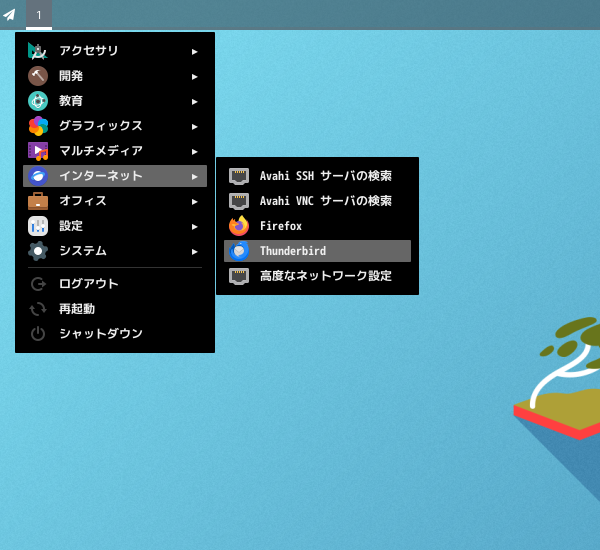The image size is (600, 550).
Task: Click the オフィス briefcase icon
Action: pyautogui.click(x=38, y=201)
